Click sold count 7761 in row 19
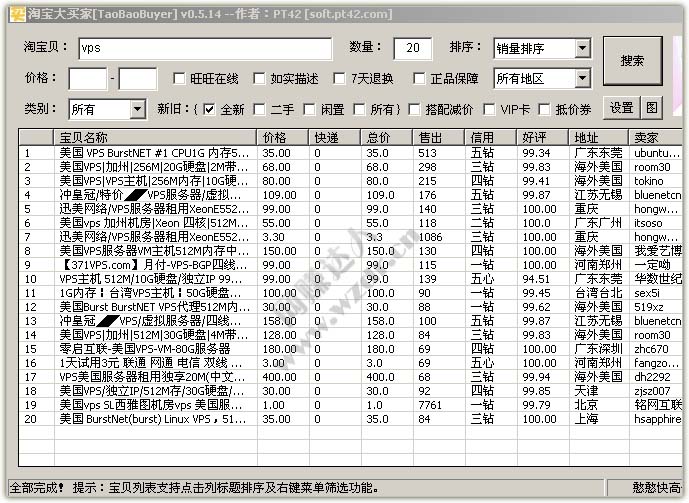689x503 pixels. point(430,405)
